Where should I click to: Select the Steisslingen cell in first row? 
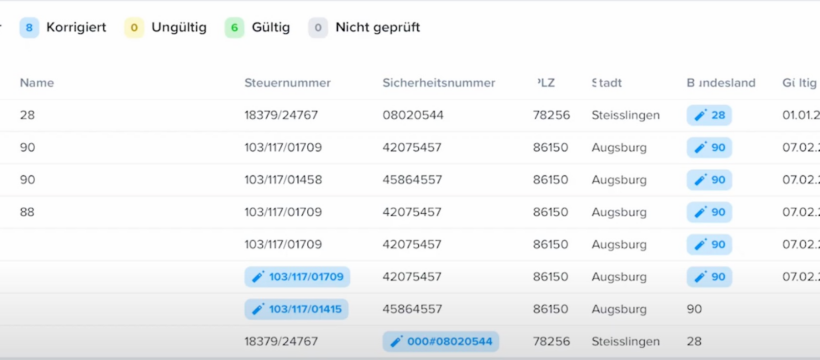point(626,115)
